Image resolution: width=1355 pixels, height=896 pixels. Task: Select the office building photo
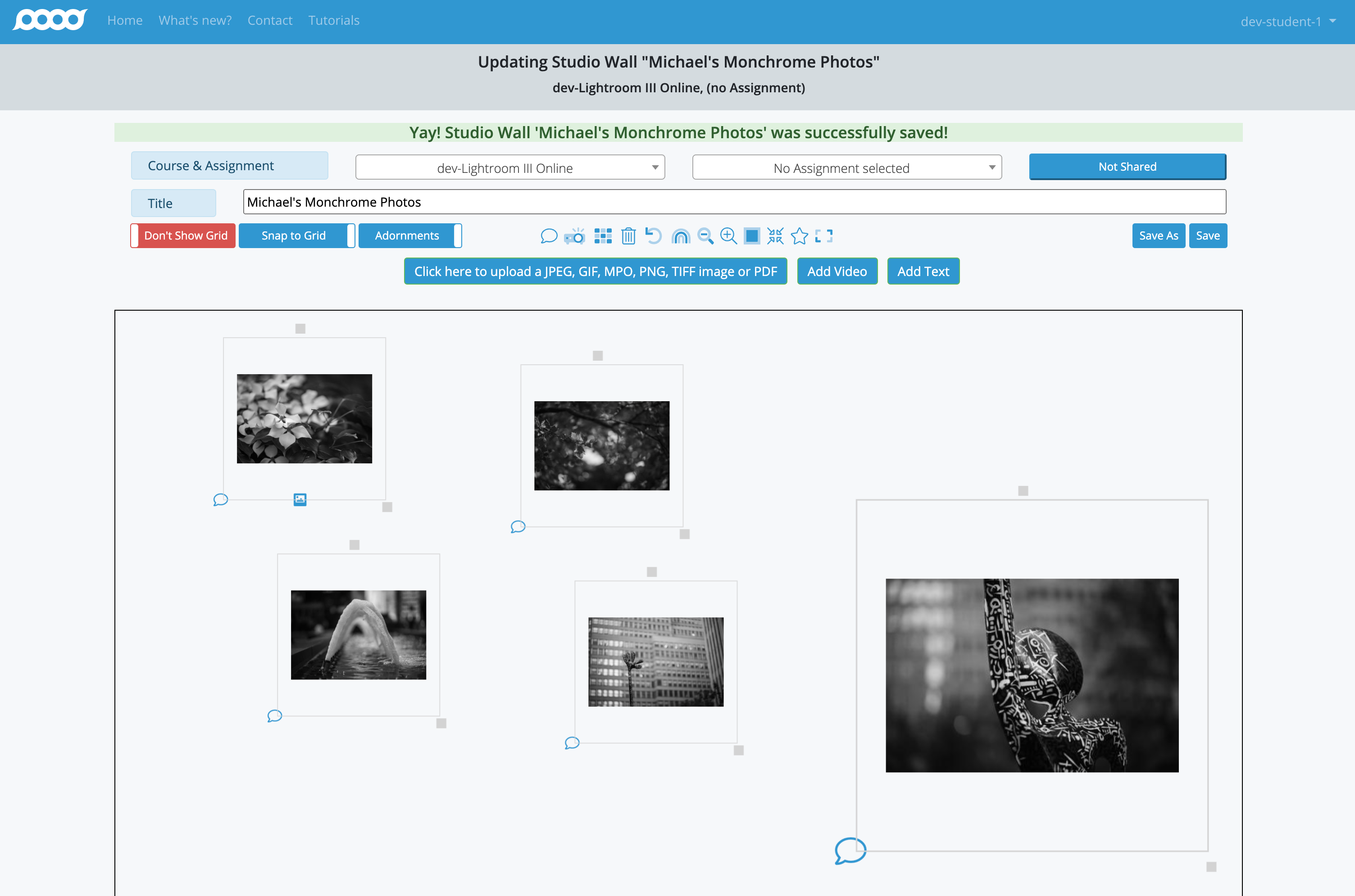point(656,662)
